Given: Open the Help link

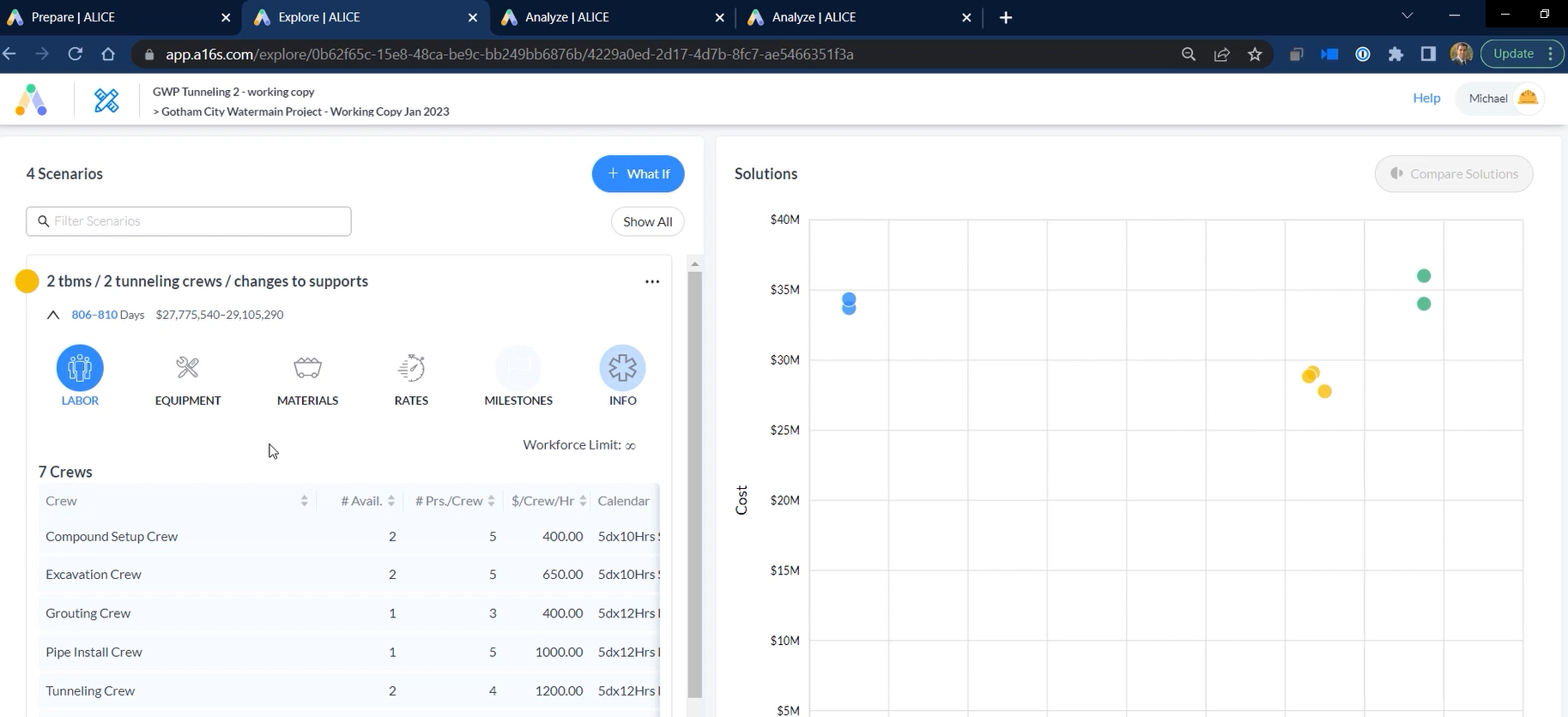Looking at the screenshot, I should (1426, 98).
